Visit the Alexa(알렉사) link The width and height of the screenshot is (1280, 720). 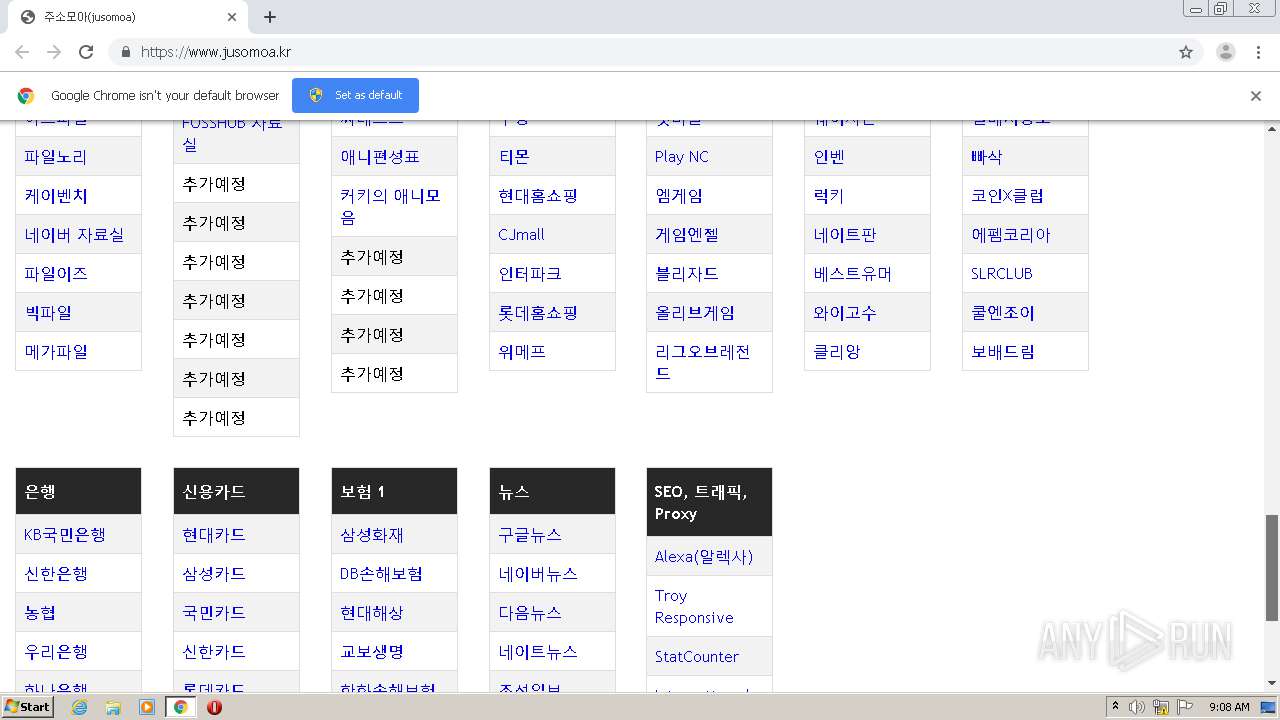[x=704, y=557]
